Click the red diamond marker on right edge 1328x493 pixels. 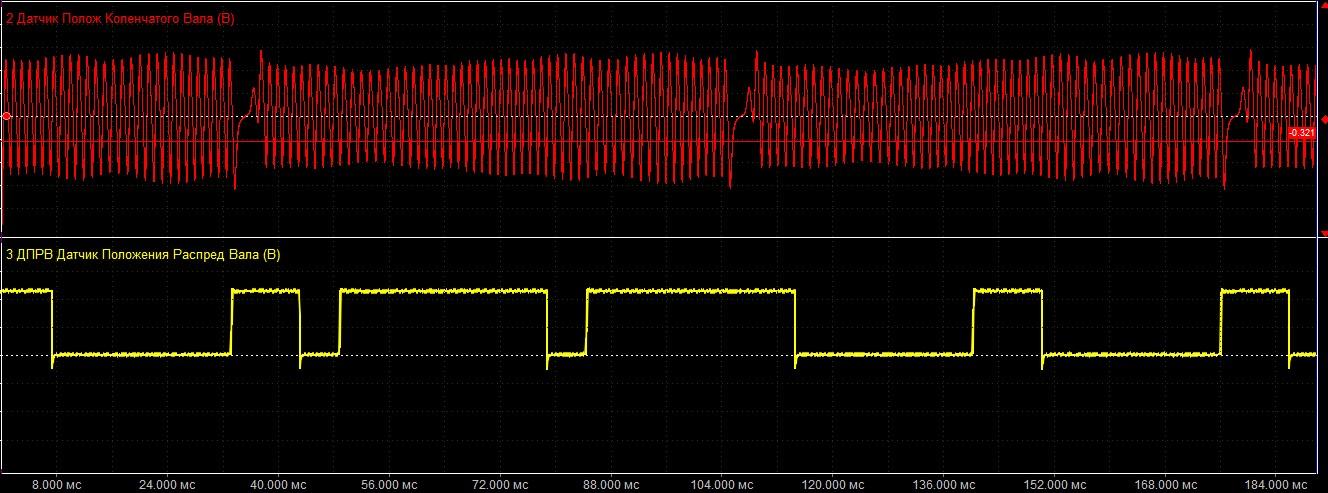tap(1323, 116)
